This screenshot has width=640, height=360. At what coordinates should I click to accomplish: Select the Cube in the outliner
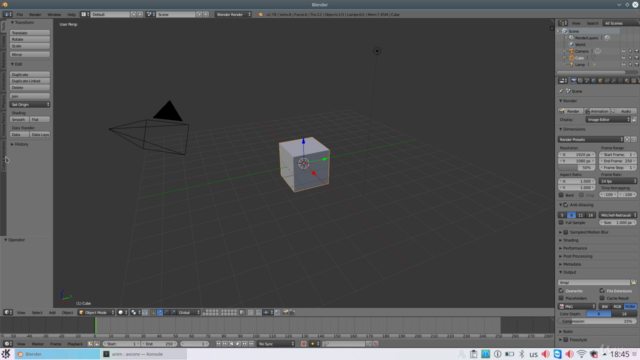579,58
